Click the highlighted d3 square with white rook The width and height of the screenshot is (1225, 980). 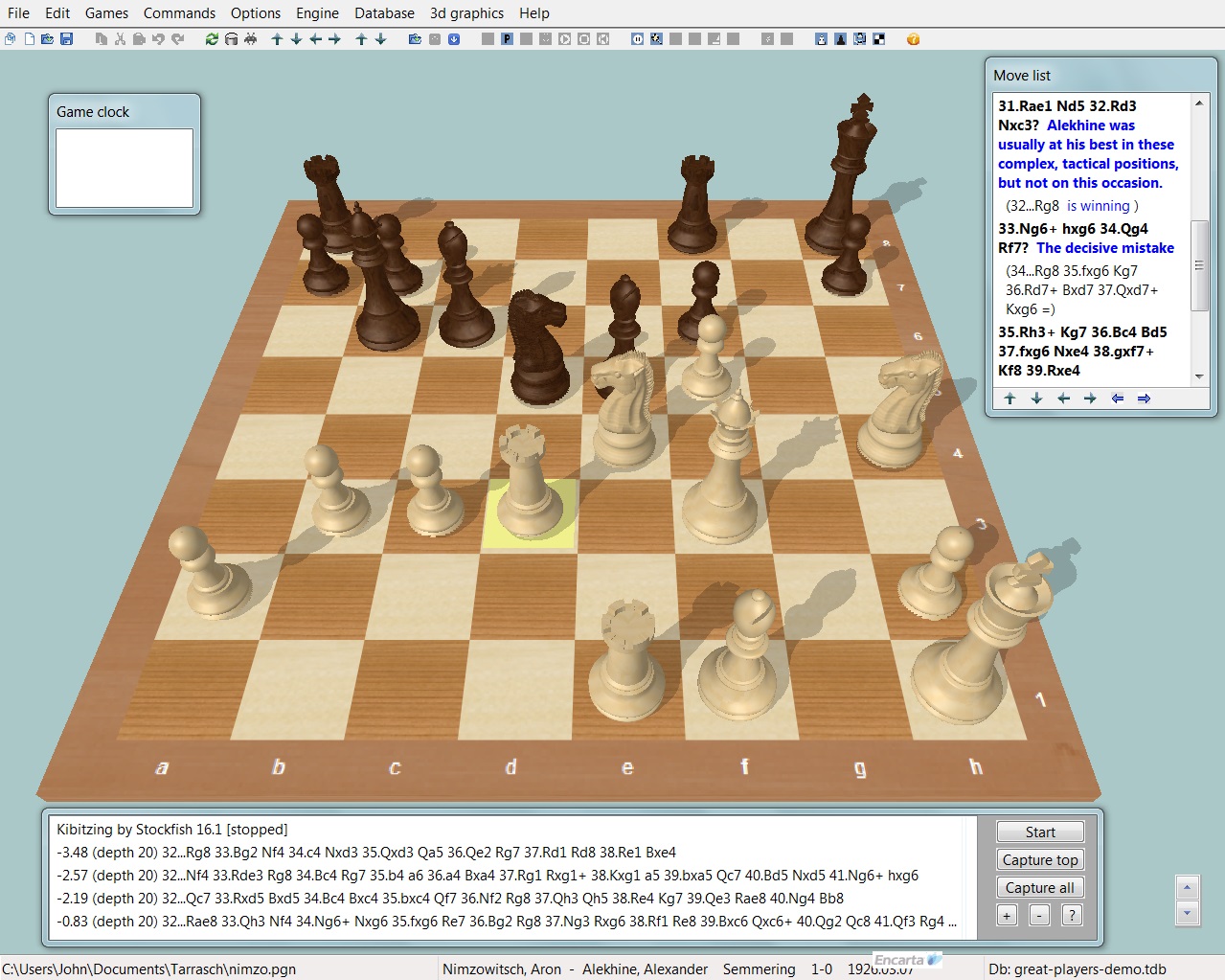click(529, 513)
